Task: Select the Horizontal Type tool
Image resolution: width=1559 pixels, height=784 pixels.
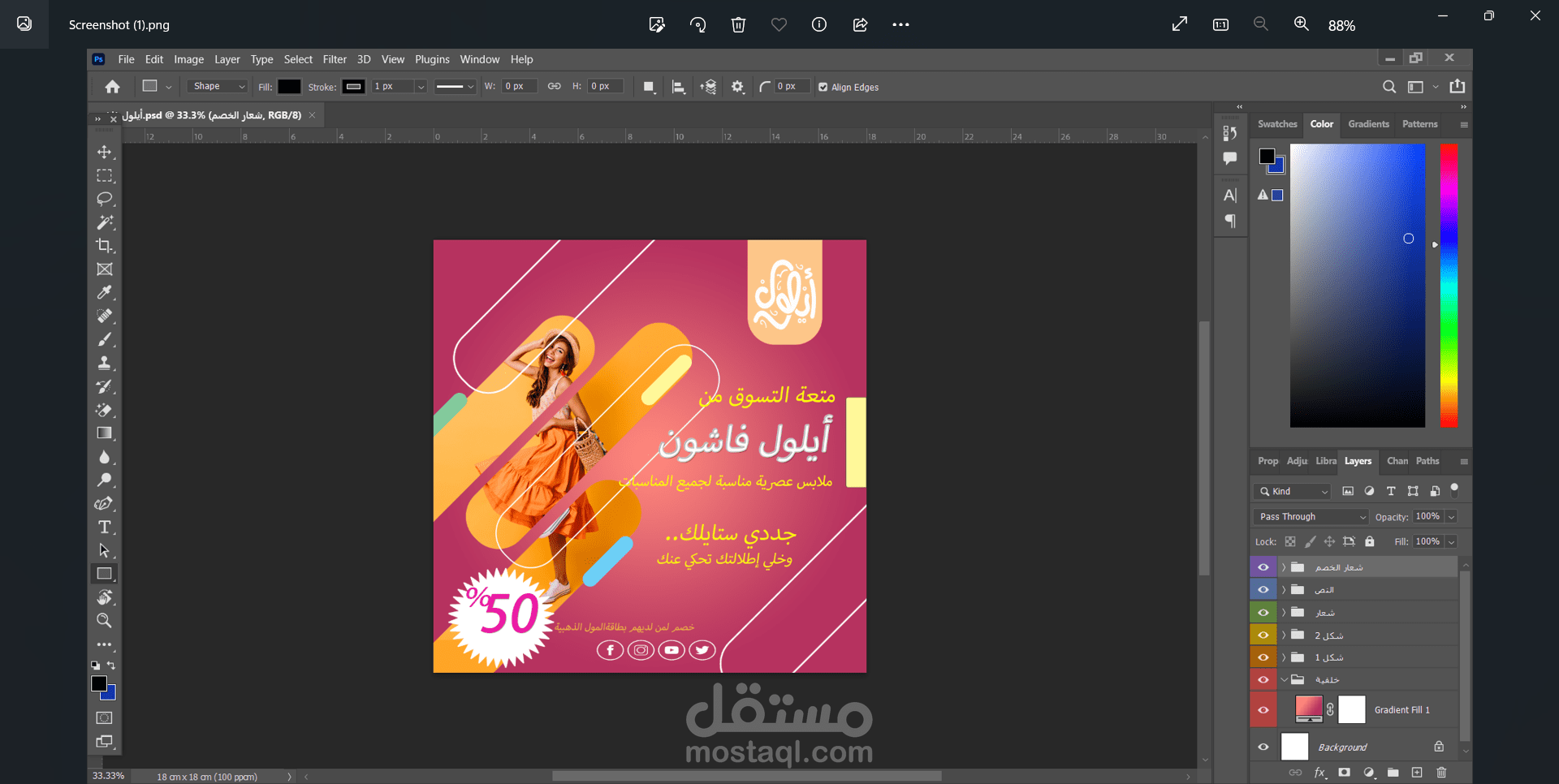Action: tap(105, 528)
